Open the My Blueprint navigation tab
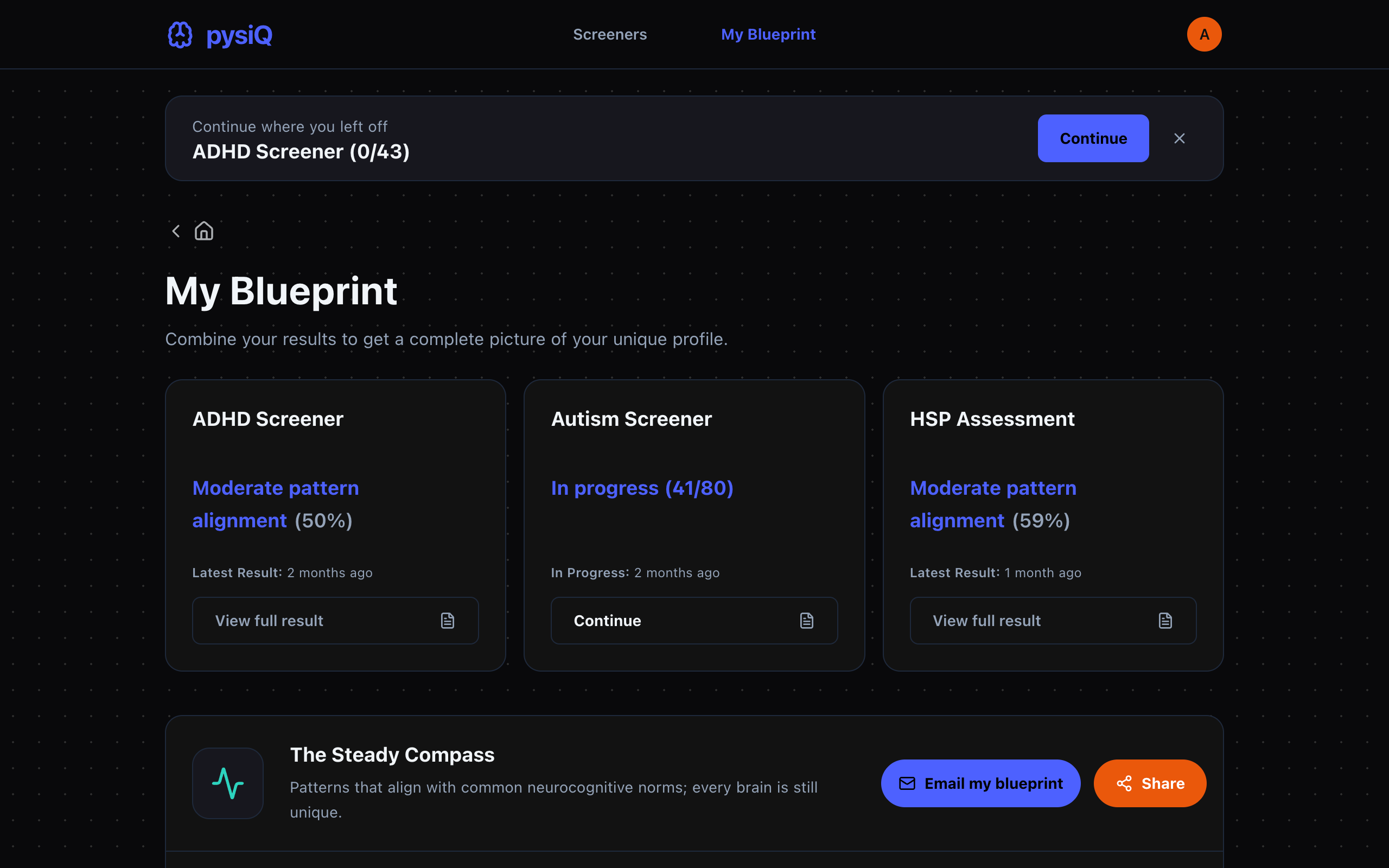This screenshot has height=868, width=1389. tap(768, 34)
